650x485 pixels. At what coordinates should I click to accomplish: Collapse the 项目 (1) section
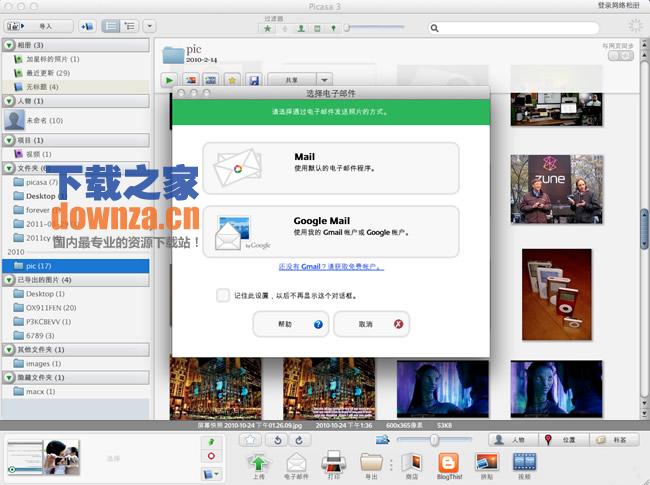(9, 140)
